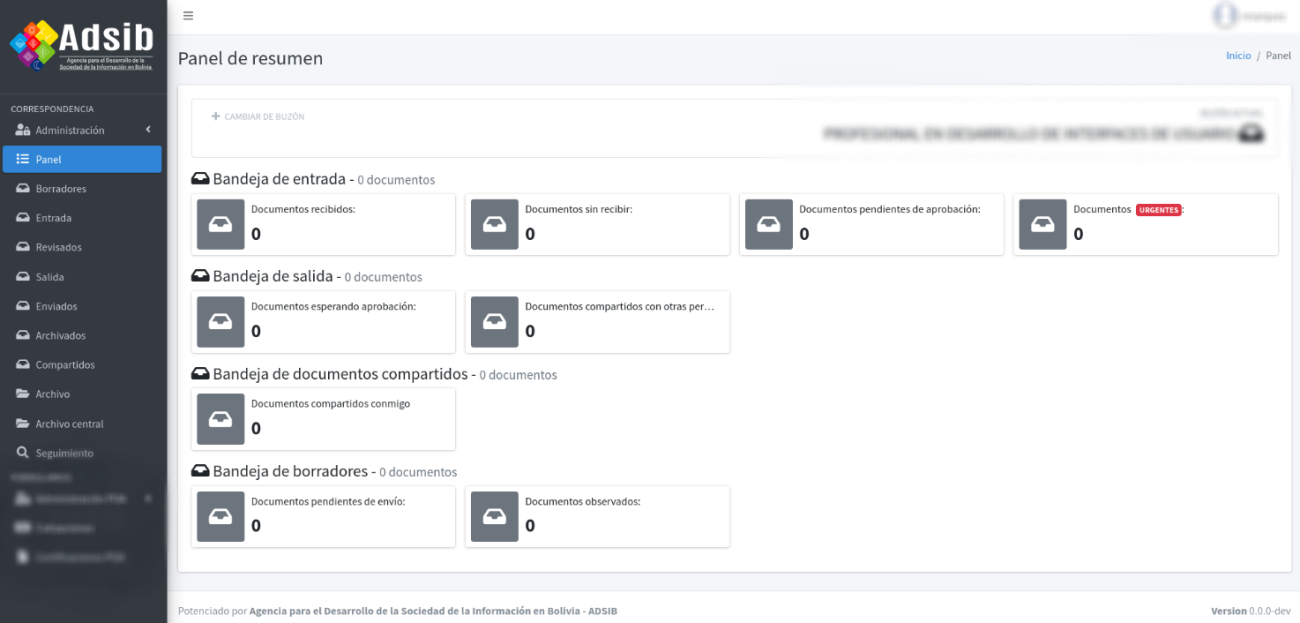The image size is (1300, 623).
Task: Open Archivo central folder icon
Action: pos(22,424)
